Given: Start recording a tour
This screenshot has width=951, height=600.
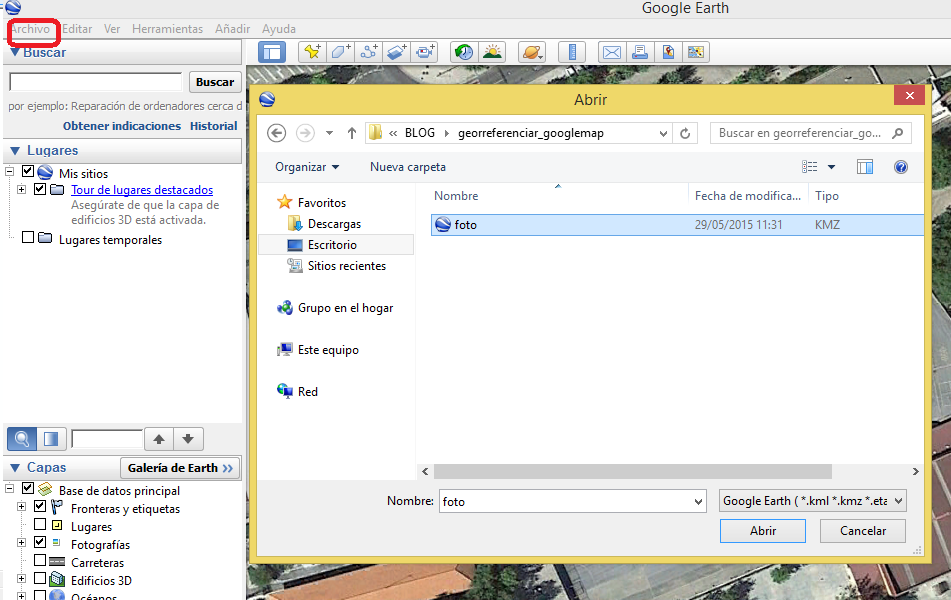Looking at the screenshot, I should [425, 52].
